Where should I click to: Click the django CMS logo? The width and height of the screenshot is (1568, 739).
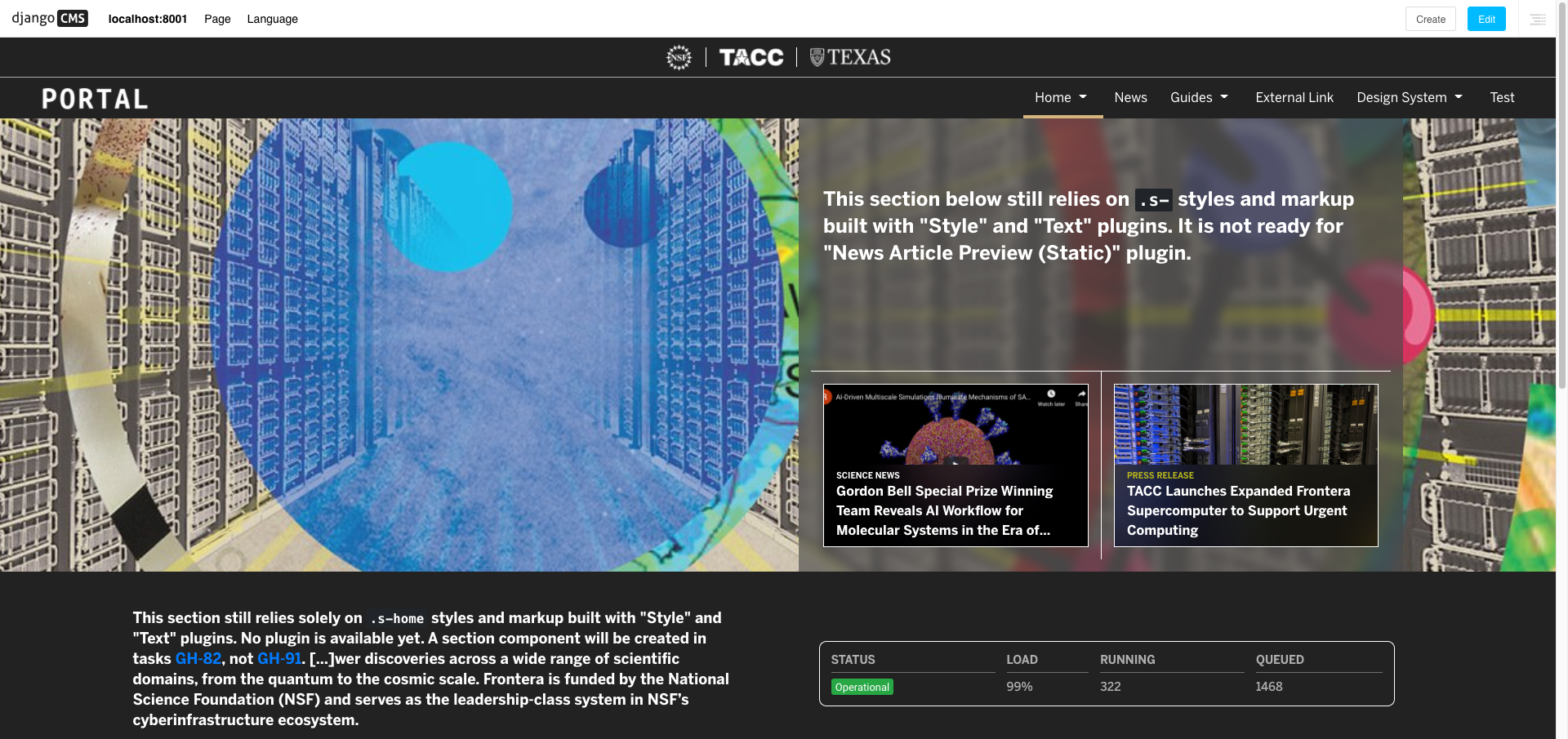click(50, 18)
